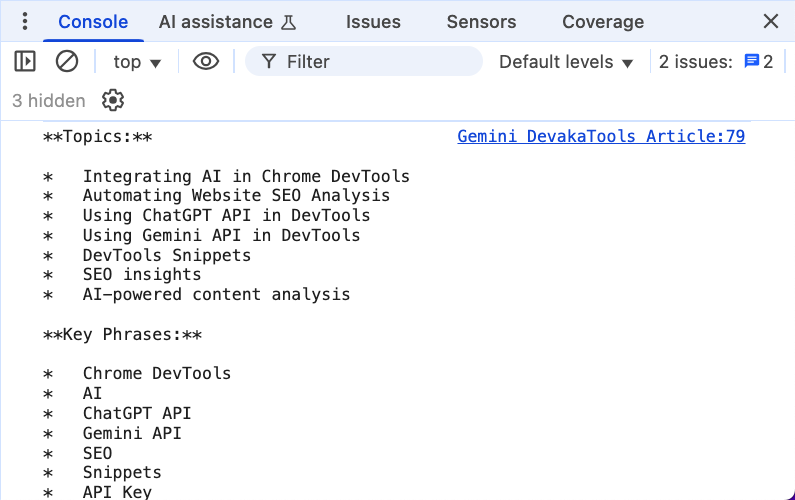795x500 pixels.
Task: Click the 'Snippets' key phrase line
Action: 122,472
